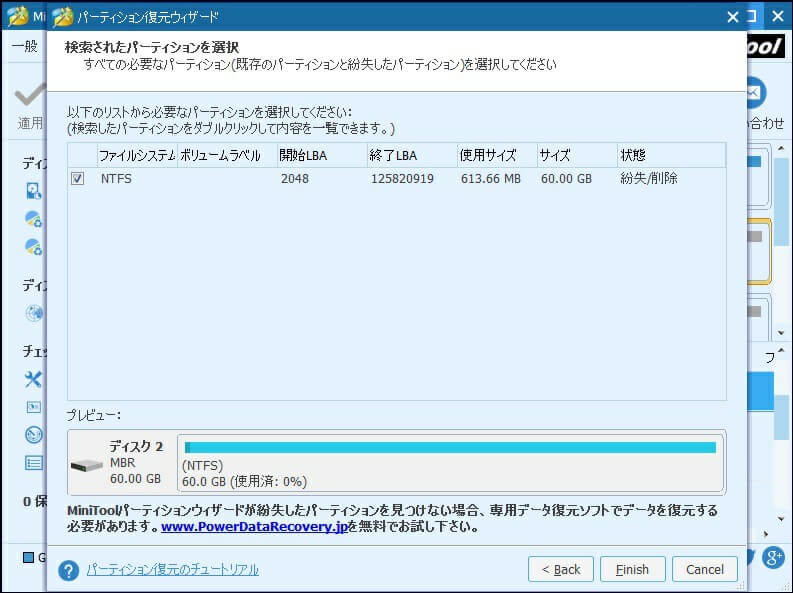Click the globe disk icon in sidebar
The image size is (793, 593).
click(34, 313)
